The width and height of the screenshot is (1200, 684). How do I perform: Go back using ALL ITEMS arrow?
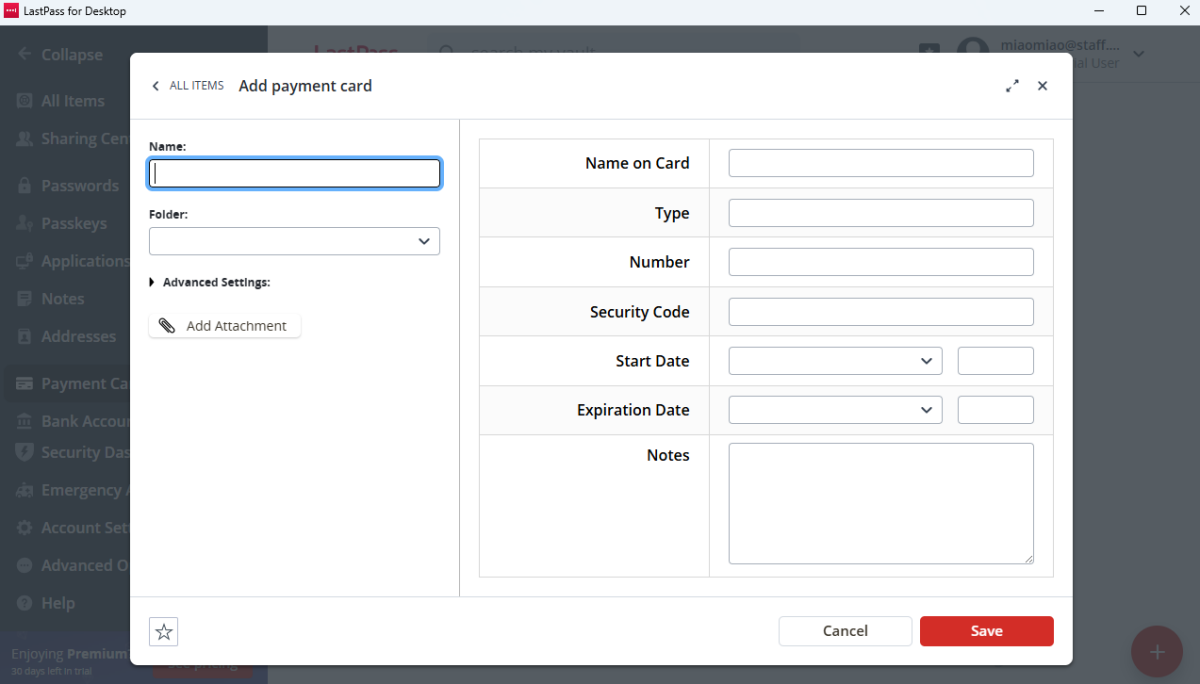point(156,86)
